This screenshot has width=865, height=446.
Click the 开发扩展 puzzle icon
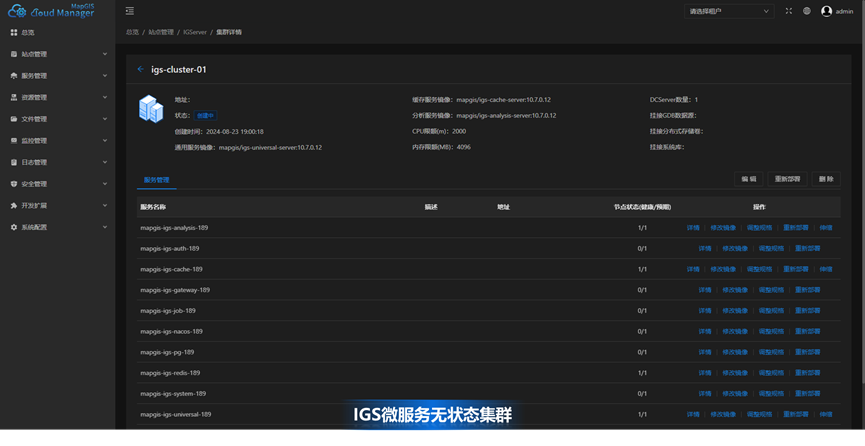click(x=14, y=205)
